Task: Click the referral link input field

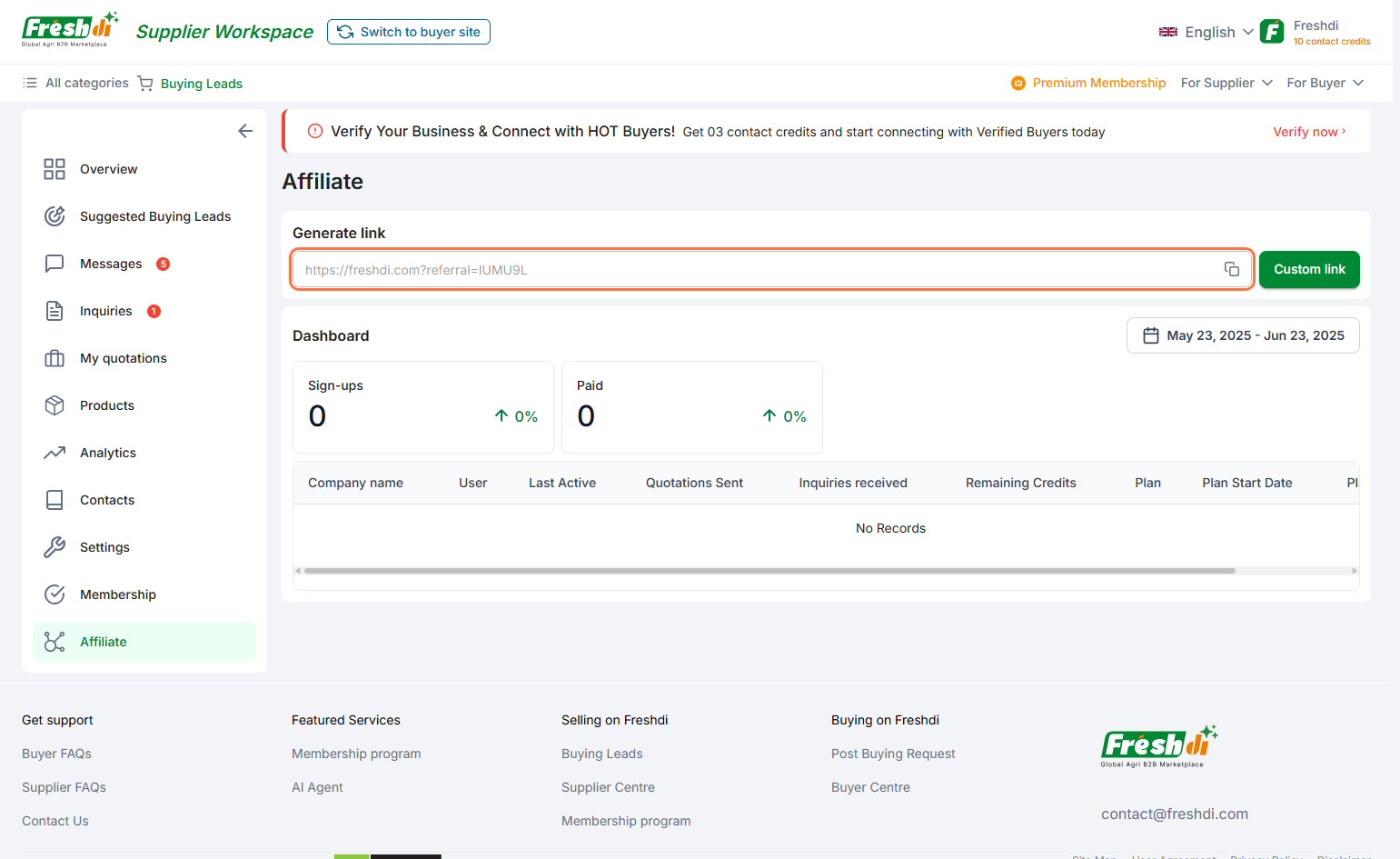Action: coord(754,270)
